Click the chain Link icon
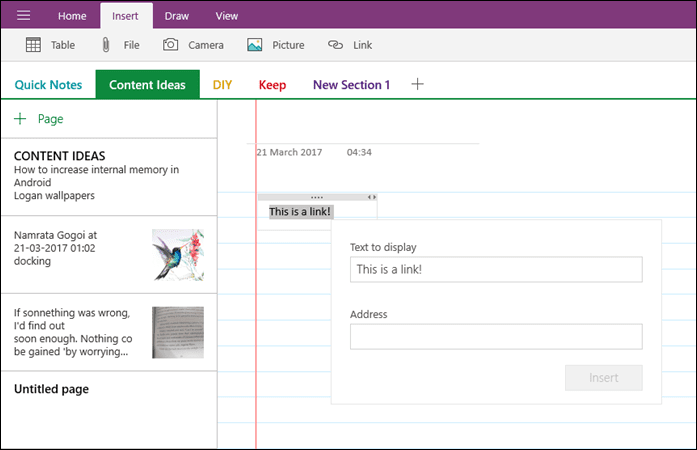697x450 pixels. 335,45
